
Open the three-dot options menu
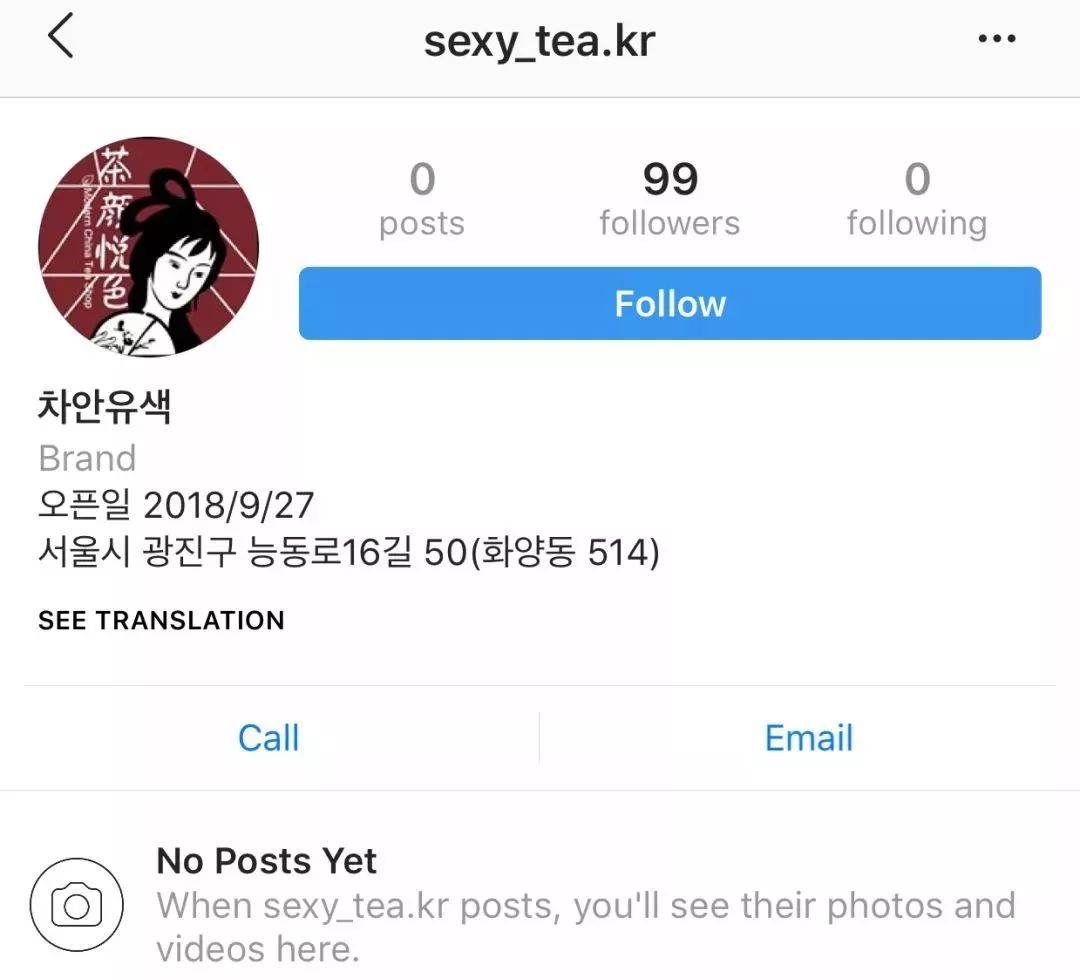[x=997, y=39]
